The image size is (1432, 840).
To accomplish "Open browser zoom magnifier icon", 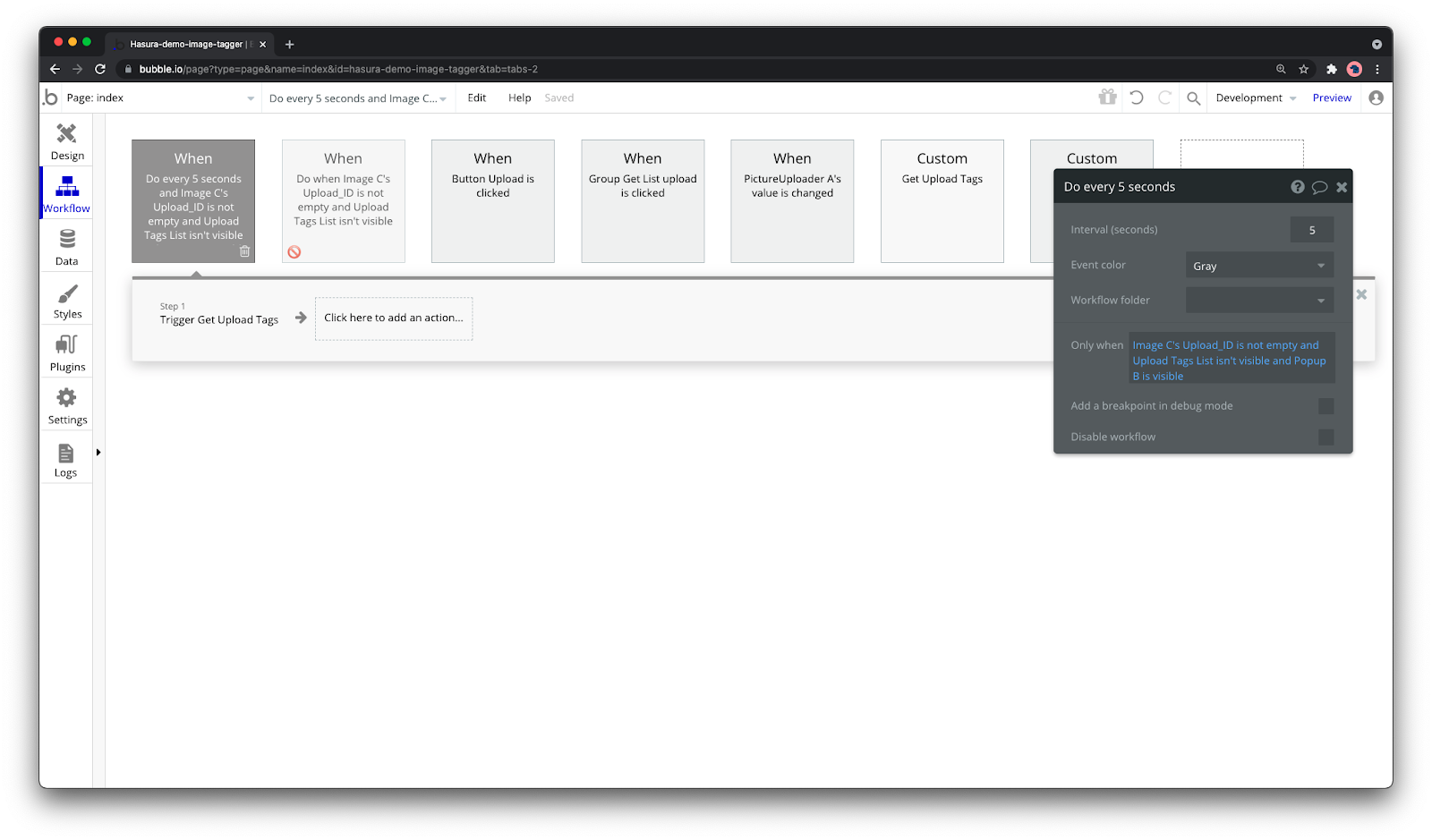I will [x=1281, y=69].
